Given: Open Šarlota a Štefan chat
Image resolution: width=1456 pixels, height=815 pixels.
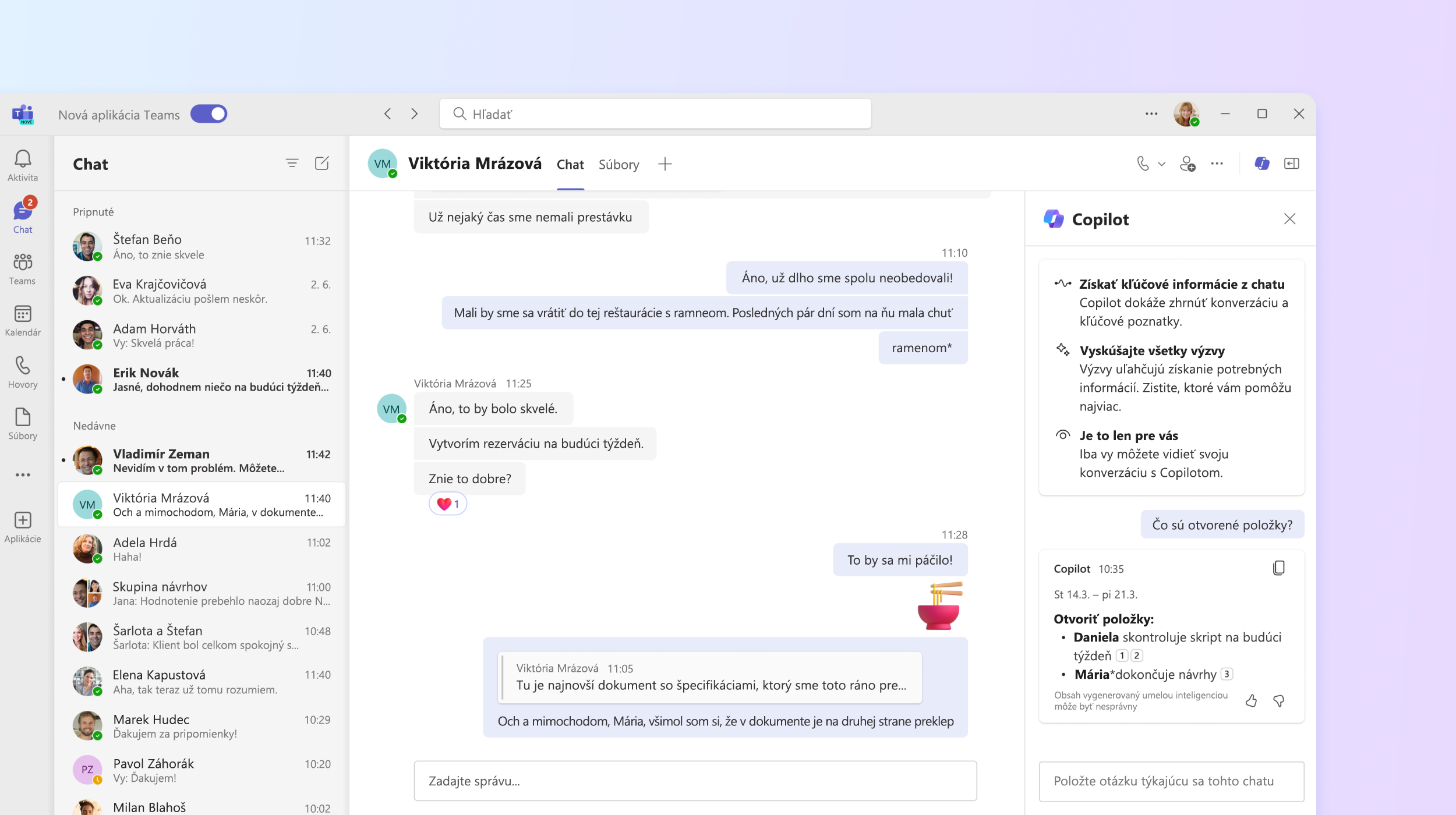Looking at the screenshot, I should 202,637.
